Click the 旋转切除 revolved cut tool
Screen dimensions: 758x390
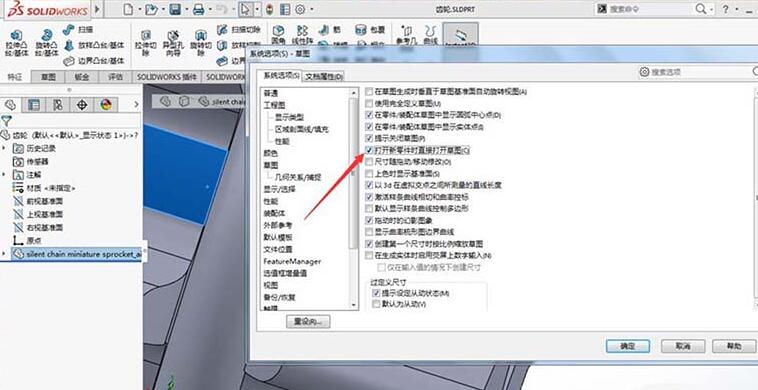[x=201, y=43]
